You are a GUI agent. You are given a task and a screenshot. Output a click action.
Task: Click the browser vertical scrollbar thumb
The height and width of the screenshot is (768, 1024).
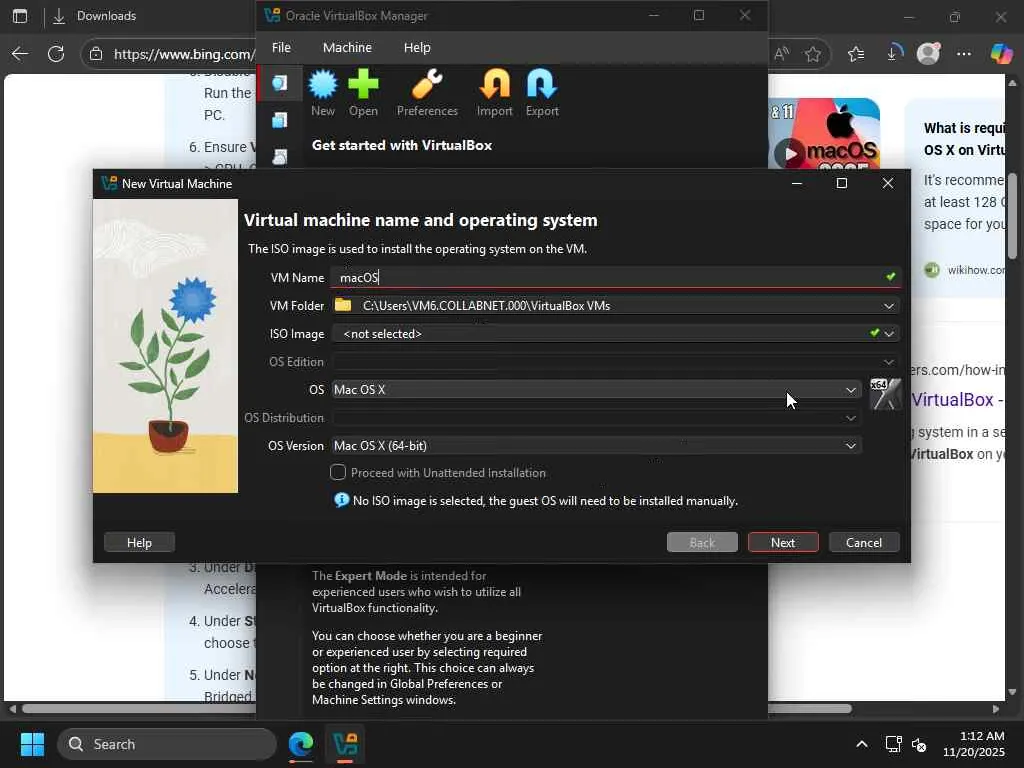(1012, 216)
